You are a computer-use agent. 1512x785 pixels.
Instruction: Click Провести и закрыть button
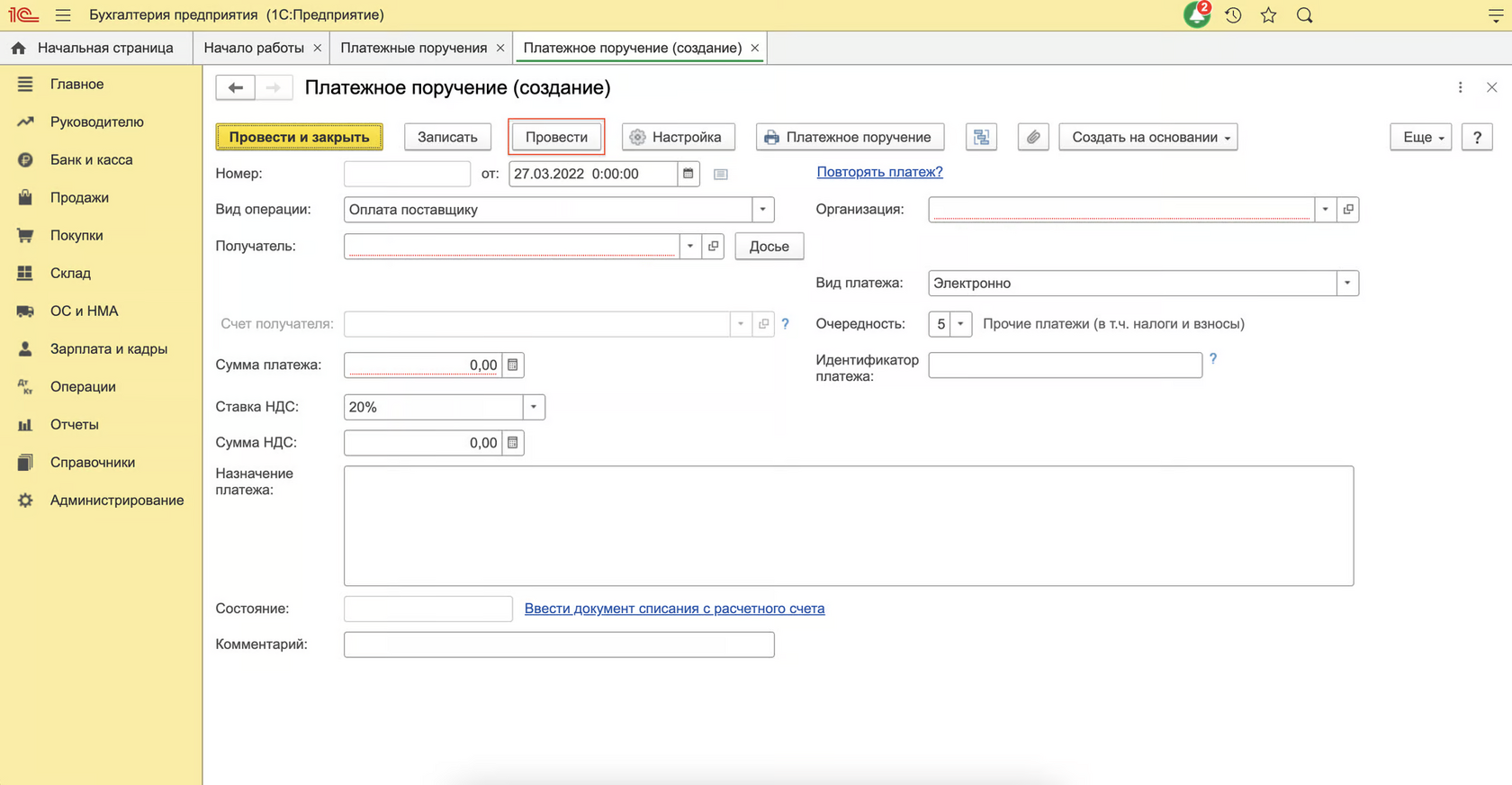coord(299,137)
